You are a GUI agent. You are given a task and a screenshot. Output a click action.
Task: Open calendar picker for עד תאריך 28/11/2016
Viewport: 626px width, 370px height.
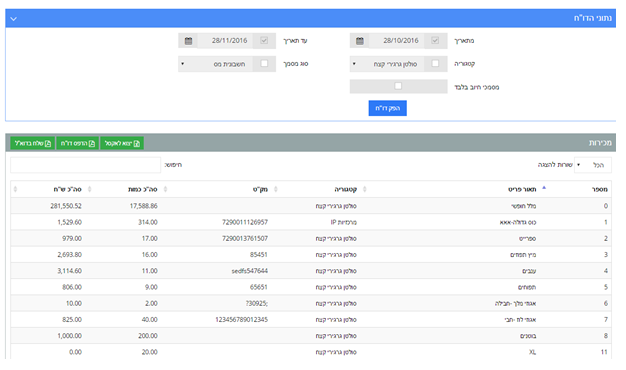[x=188, y=41]
